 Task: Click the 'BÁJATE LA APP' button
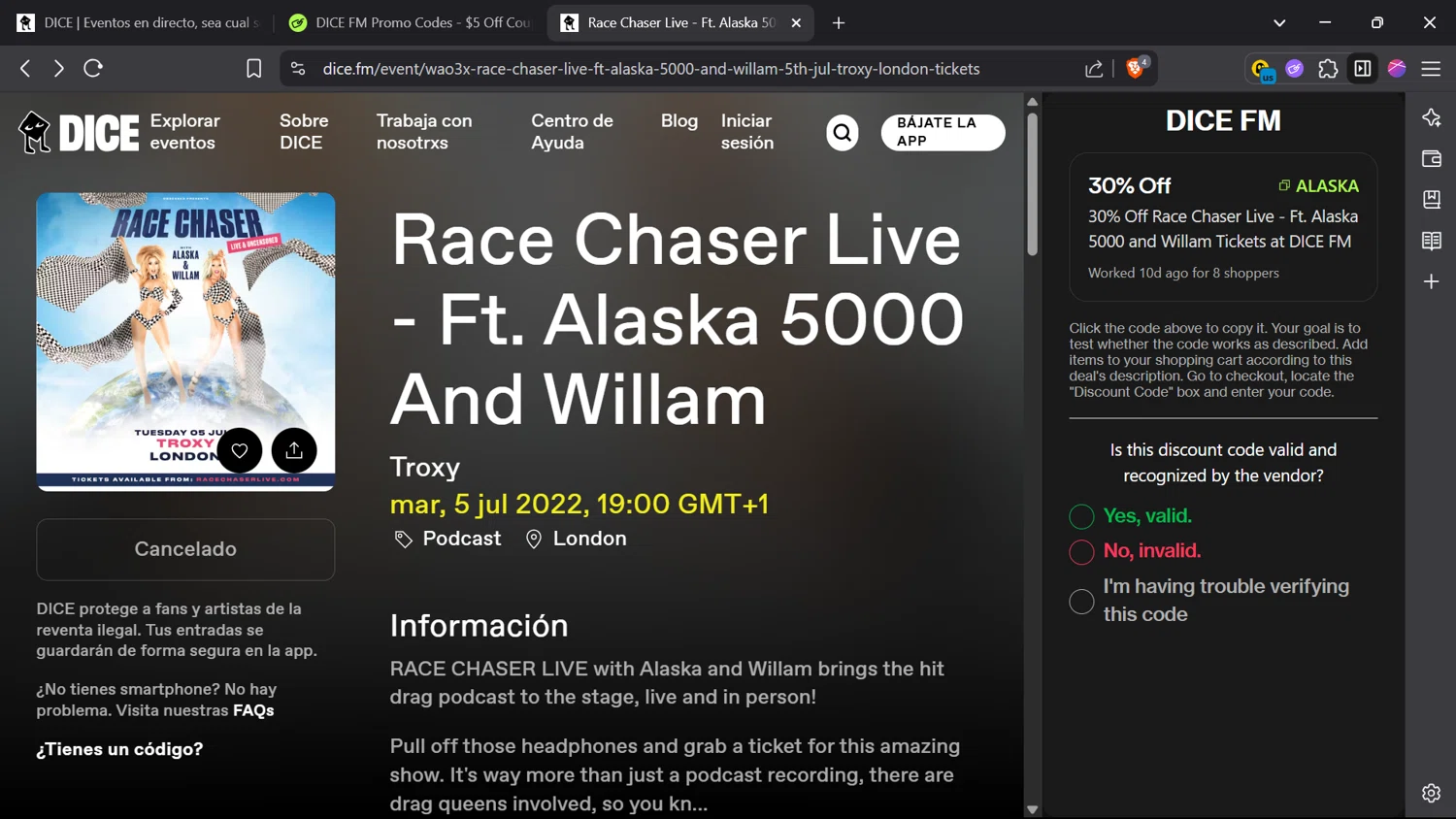[x=943, y=132]
